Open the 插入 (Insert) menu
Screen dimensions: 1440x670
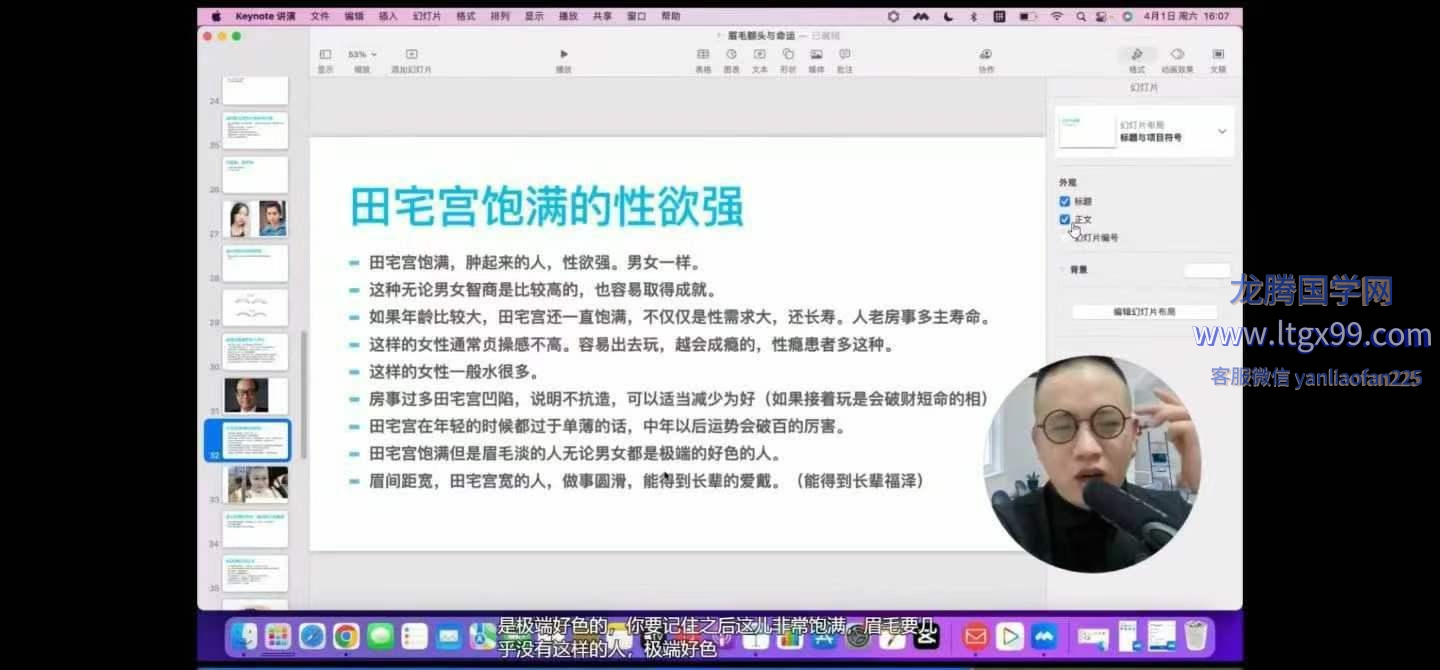pyautogui.click(x=387, y=17)
